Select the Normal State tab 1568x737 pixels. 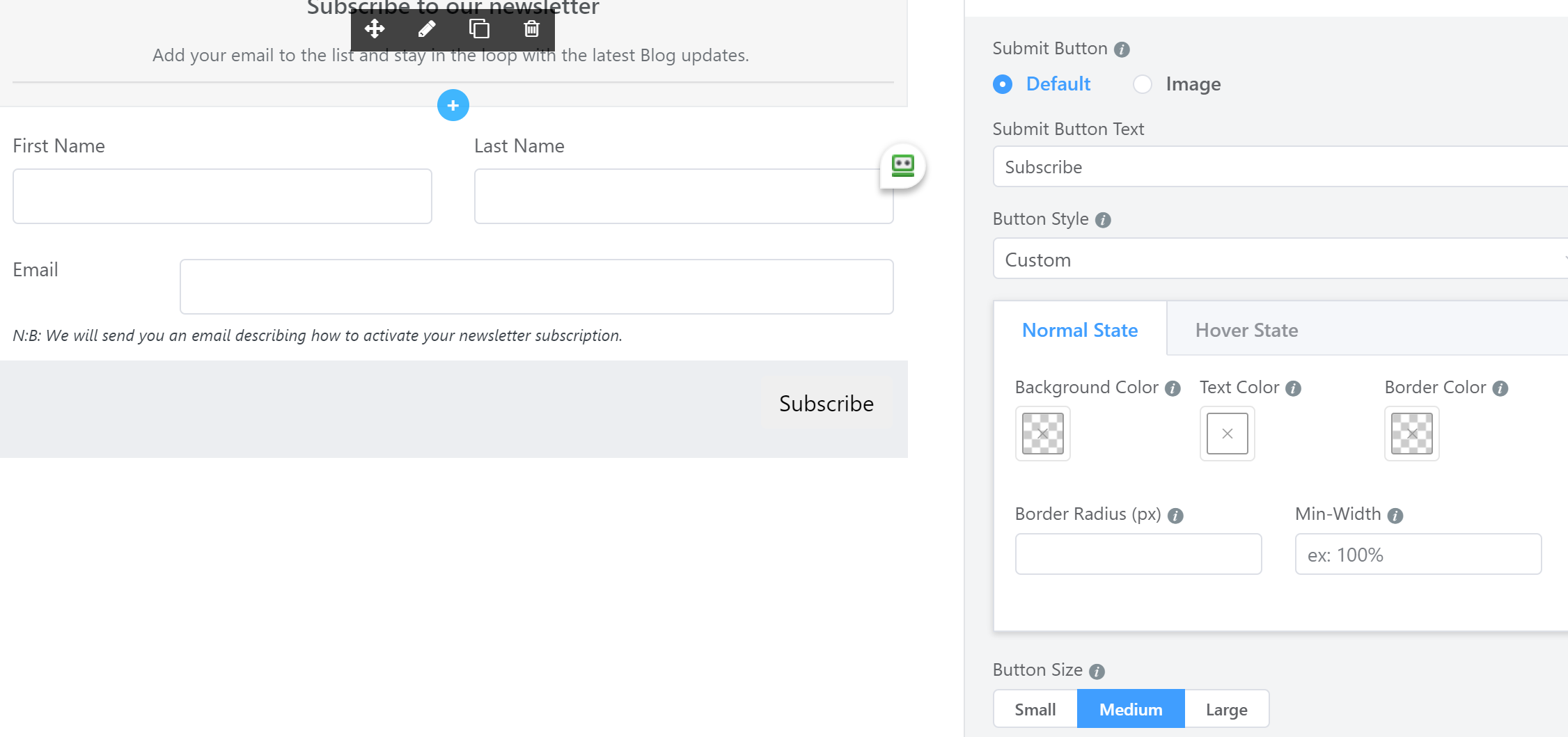(1079, 329)
